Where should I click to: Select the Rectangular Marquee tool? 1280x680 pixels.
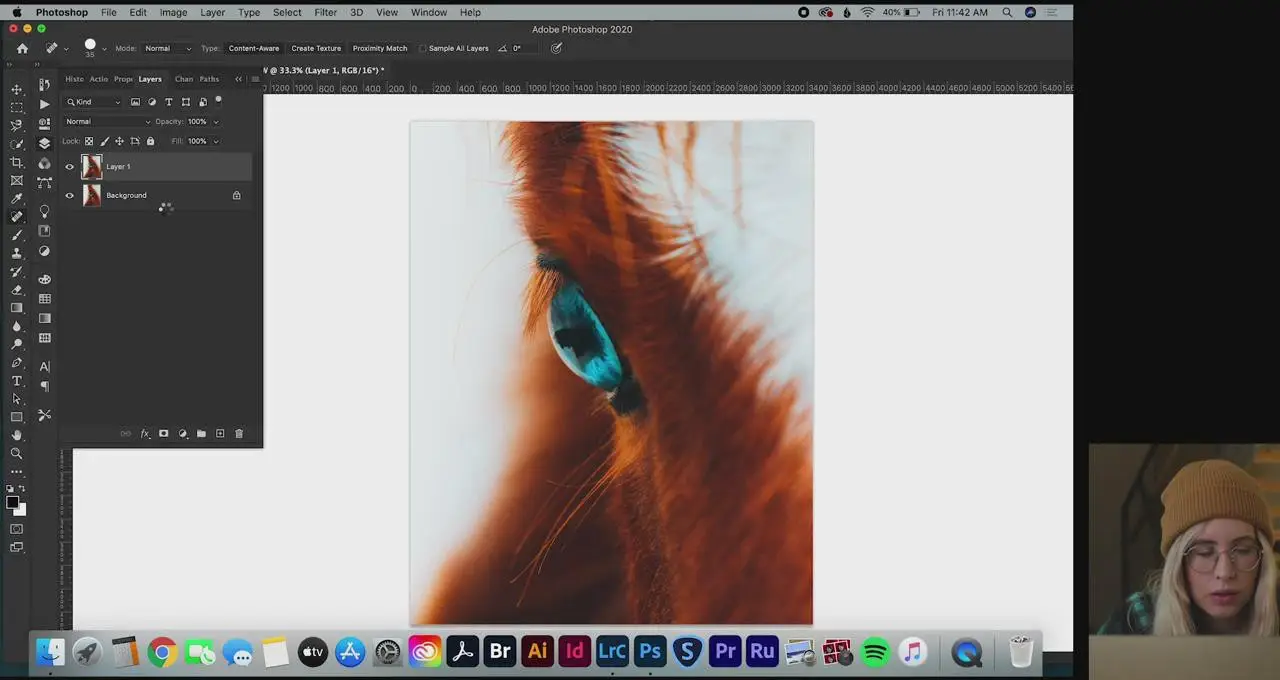click(x=16, y=107)
